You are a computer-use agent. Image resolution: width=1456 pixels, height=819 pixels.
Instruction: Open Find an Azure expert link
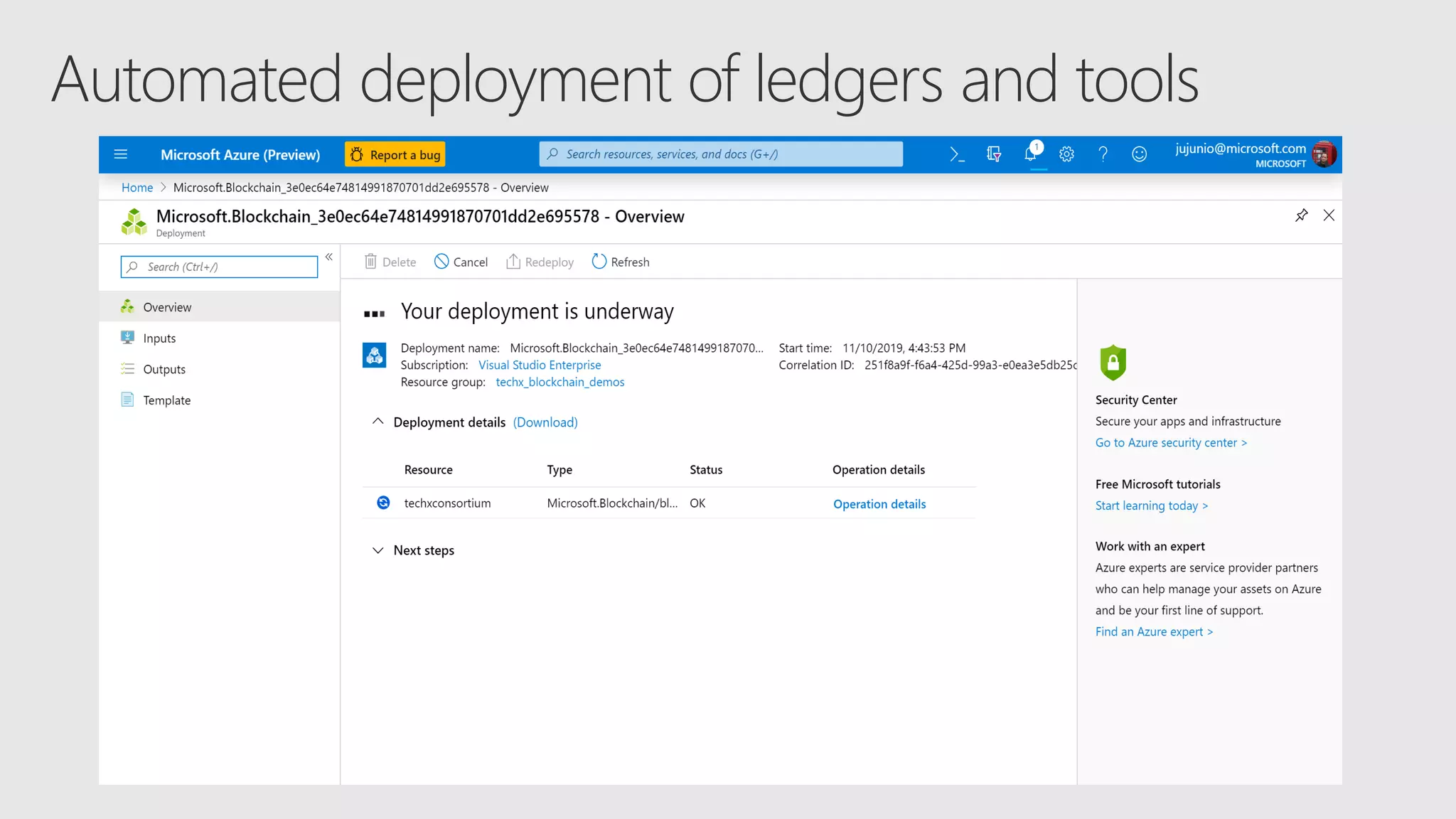[x=1154, y=632]
